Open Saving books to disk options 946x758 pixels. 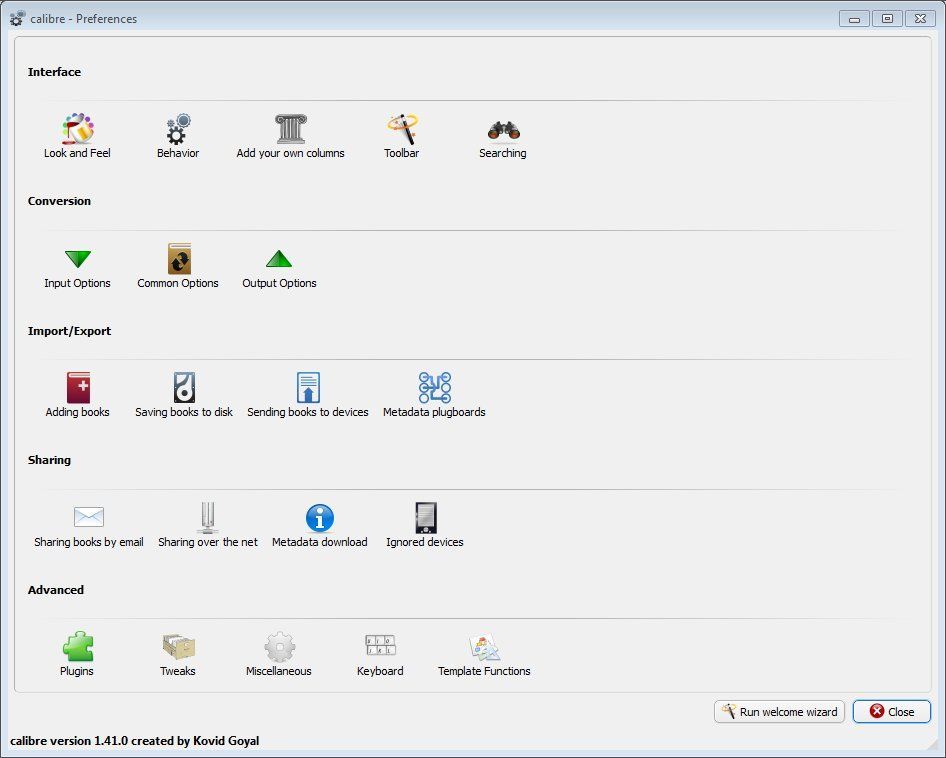pyautogui.click(x=183, y=388)
